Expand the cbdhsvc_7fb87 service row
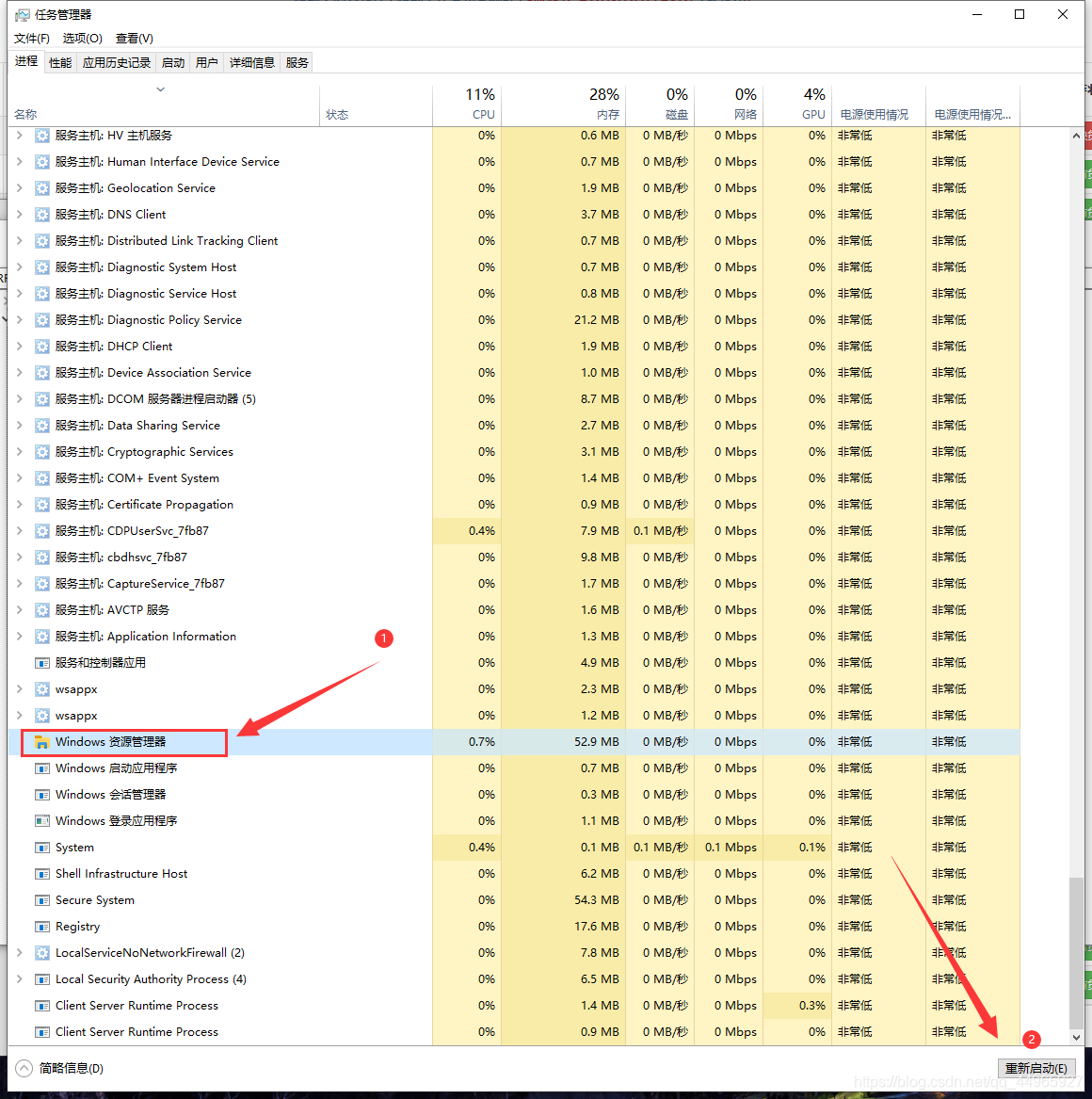The image size is (1092, 1099). click(20, 558)
